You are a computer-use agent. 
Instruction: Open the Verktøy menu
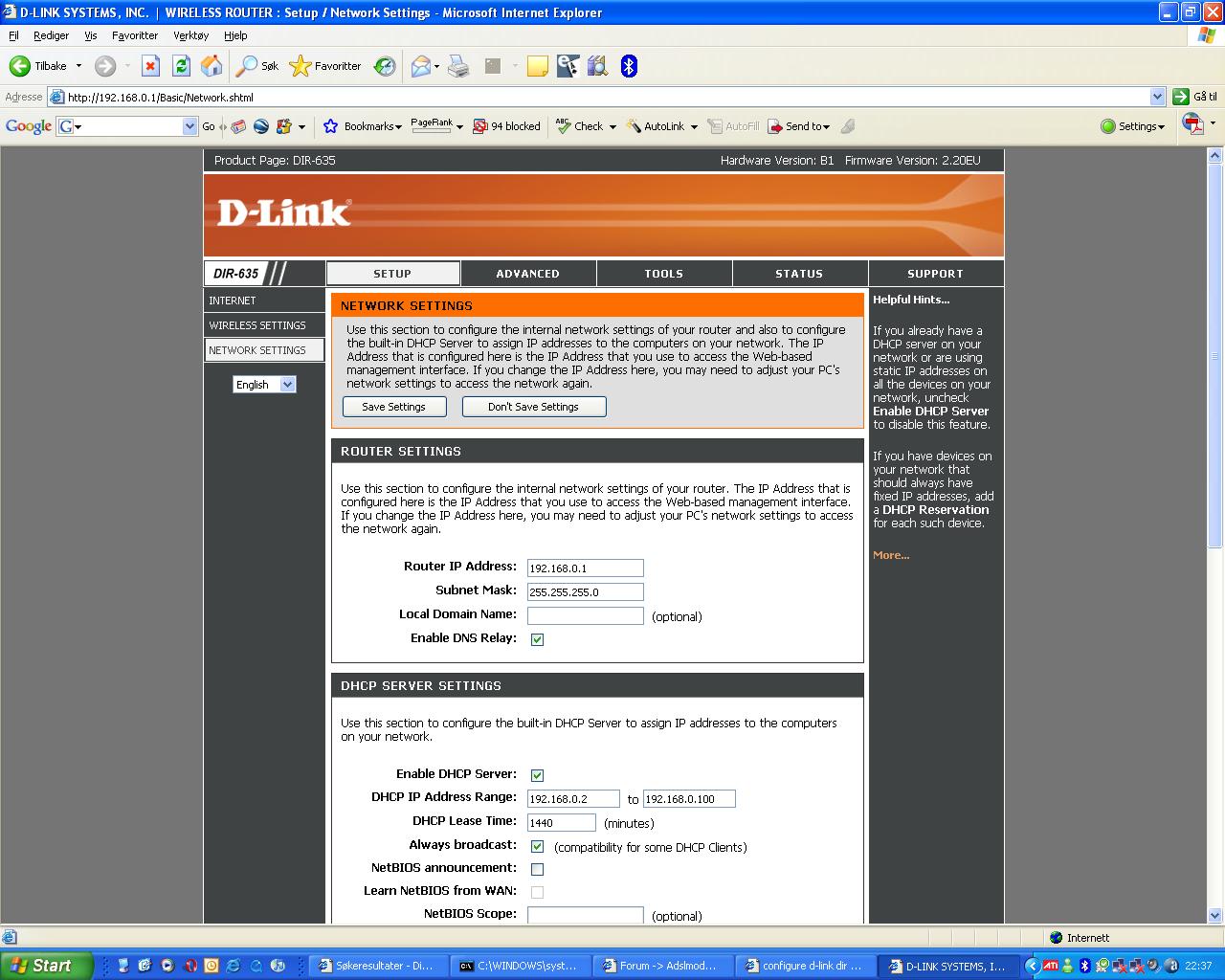pos(190,35)
